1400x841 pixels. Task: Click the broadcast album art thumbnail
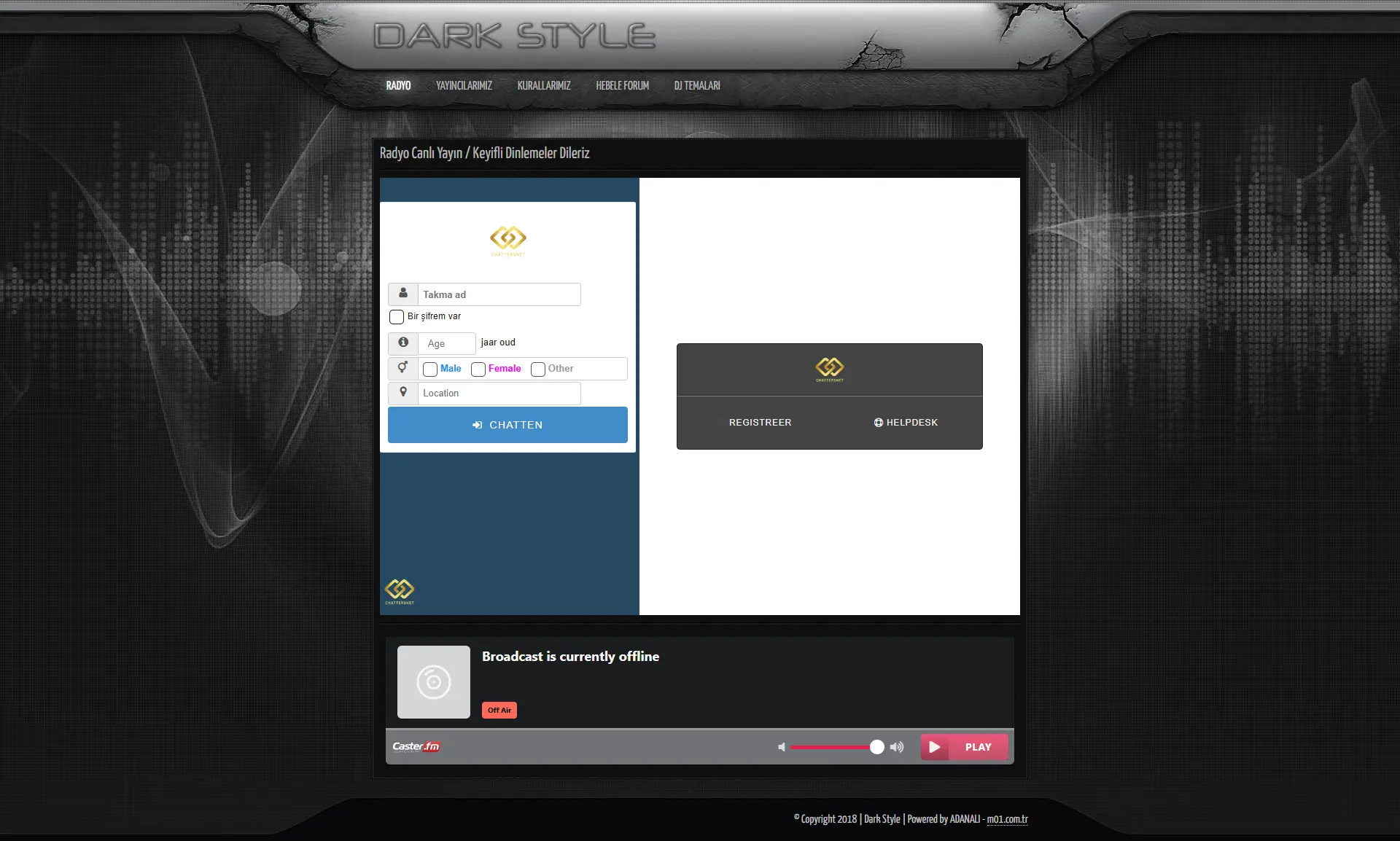434,682
